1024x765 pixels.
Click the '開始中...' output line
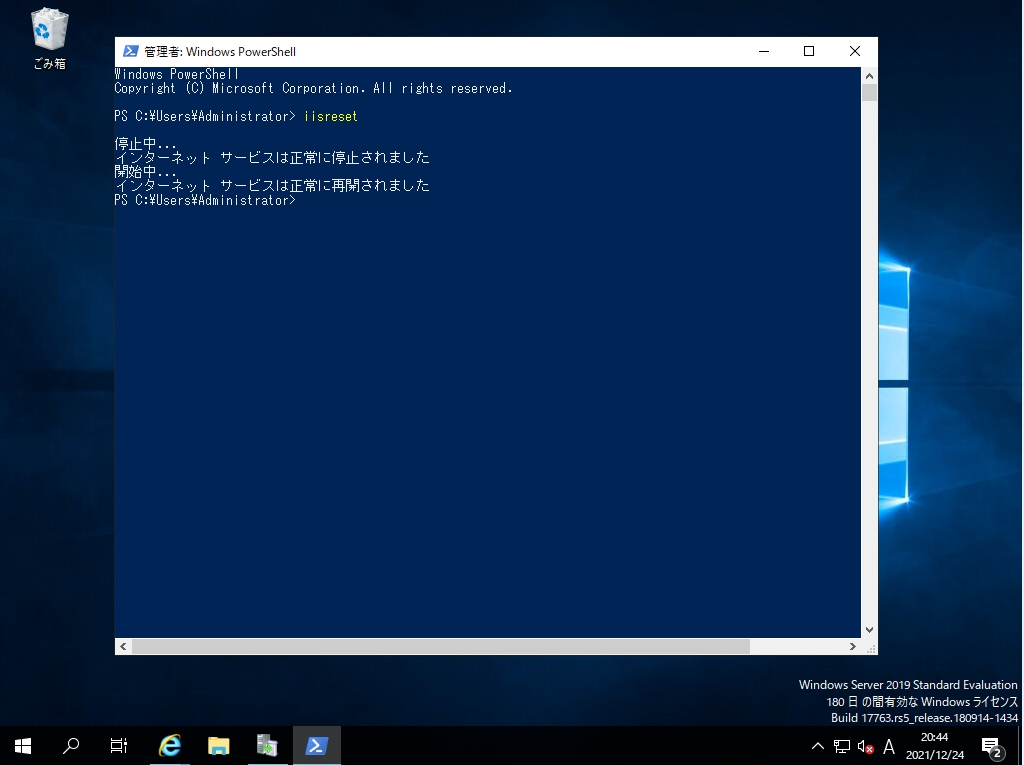146,172
